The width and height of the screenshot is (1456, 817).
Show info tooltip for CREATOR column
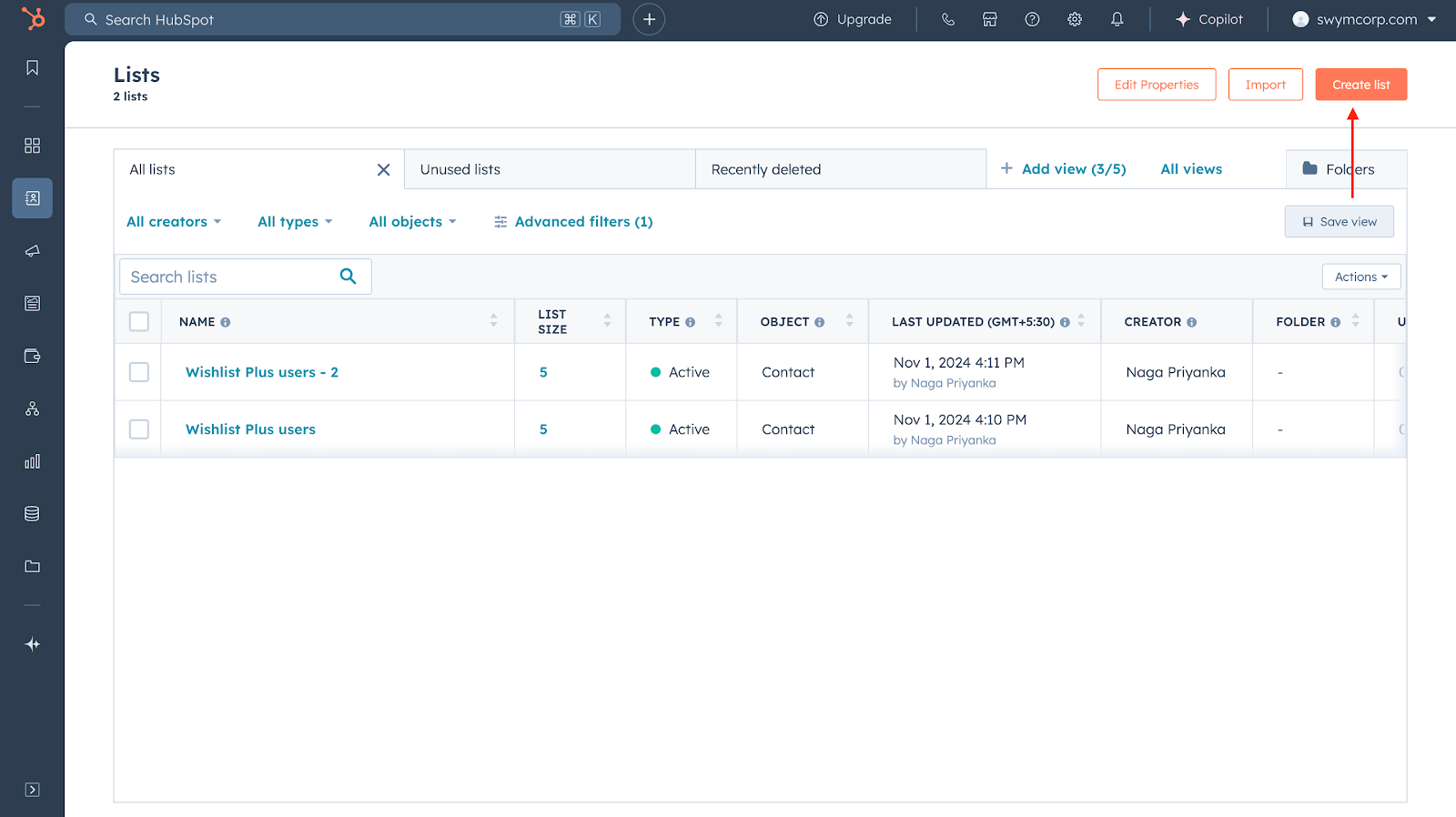pos(1192,322)
